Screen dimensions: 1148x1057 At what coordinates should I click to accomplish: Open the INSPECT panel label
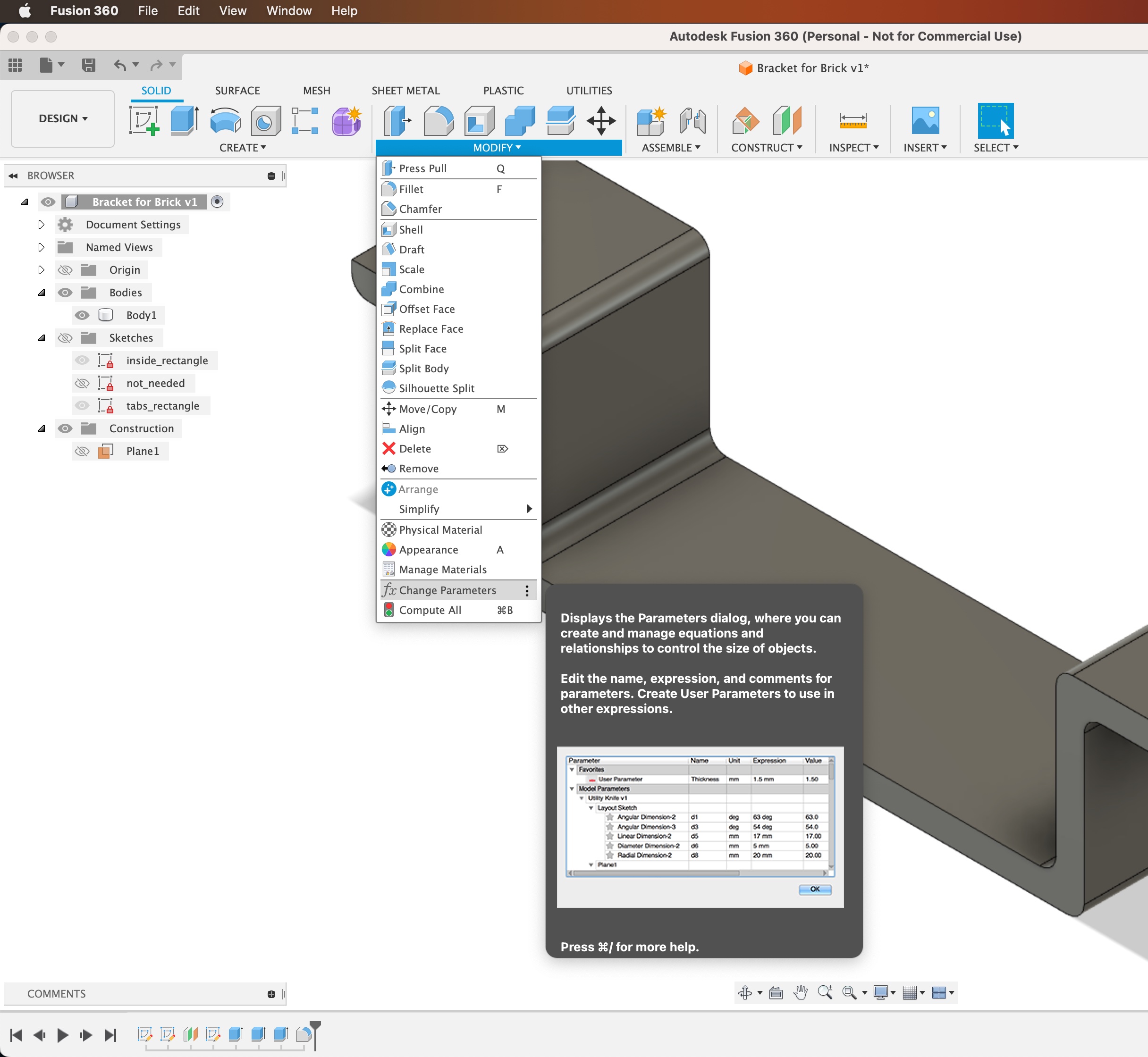[x=854, y=148]
